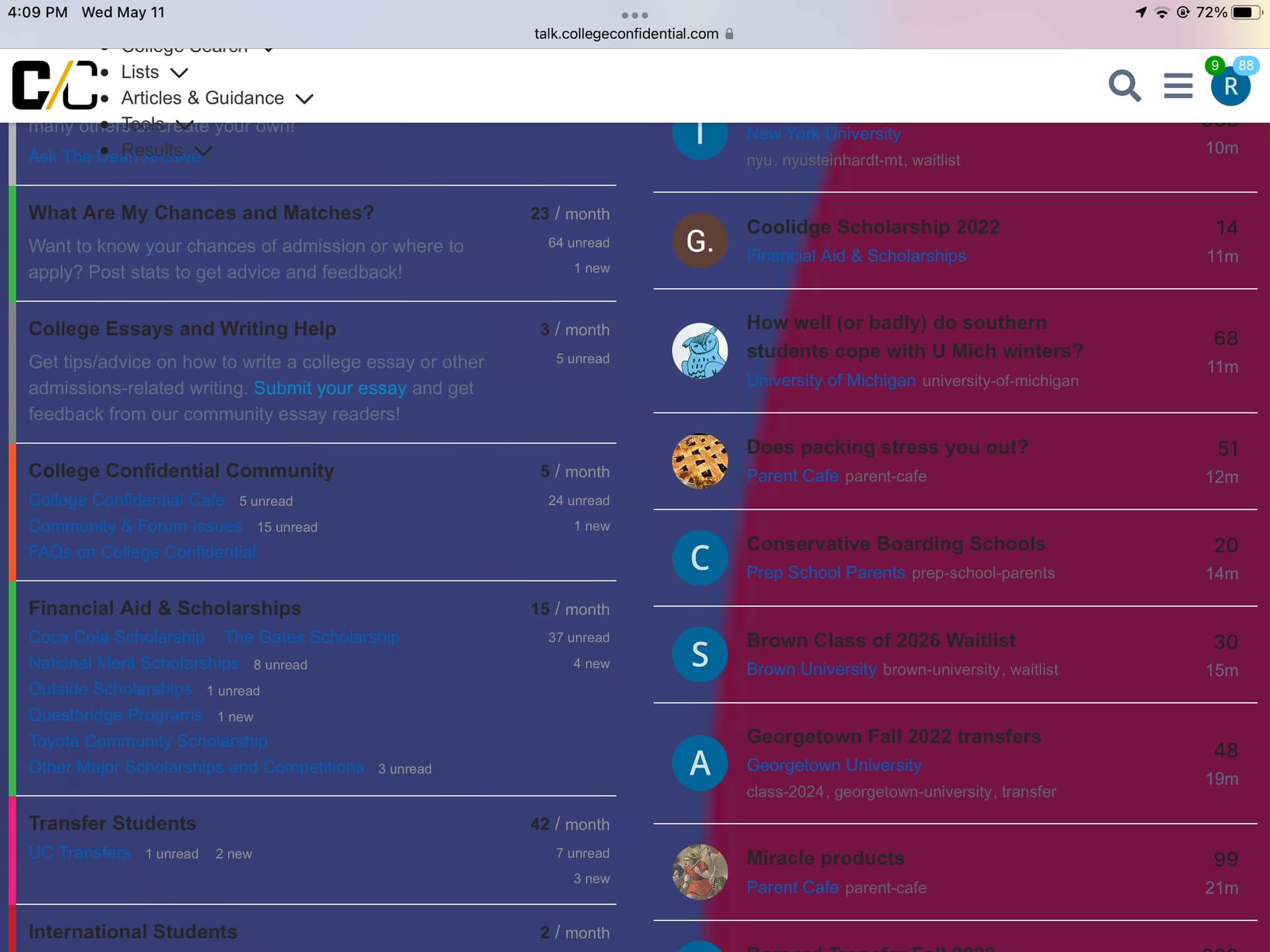
Task: Open Parent Cafe link under Miracle products
Action: point(792,887)
